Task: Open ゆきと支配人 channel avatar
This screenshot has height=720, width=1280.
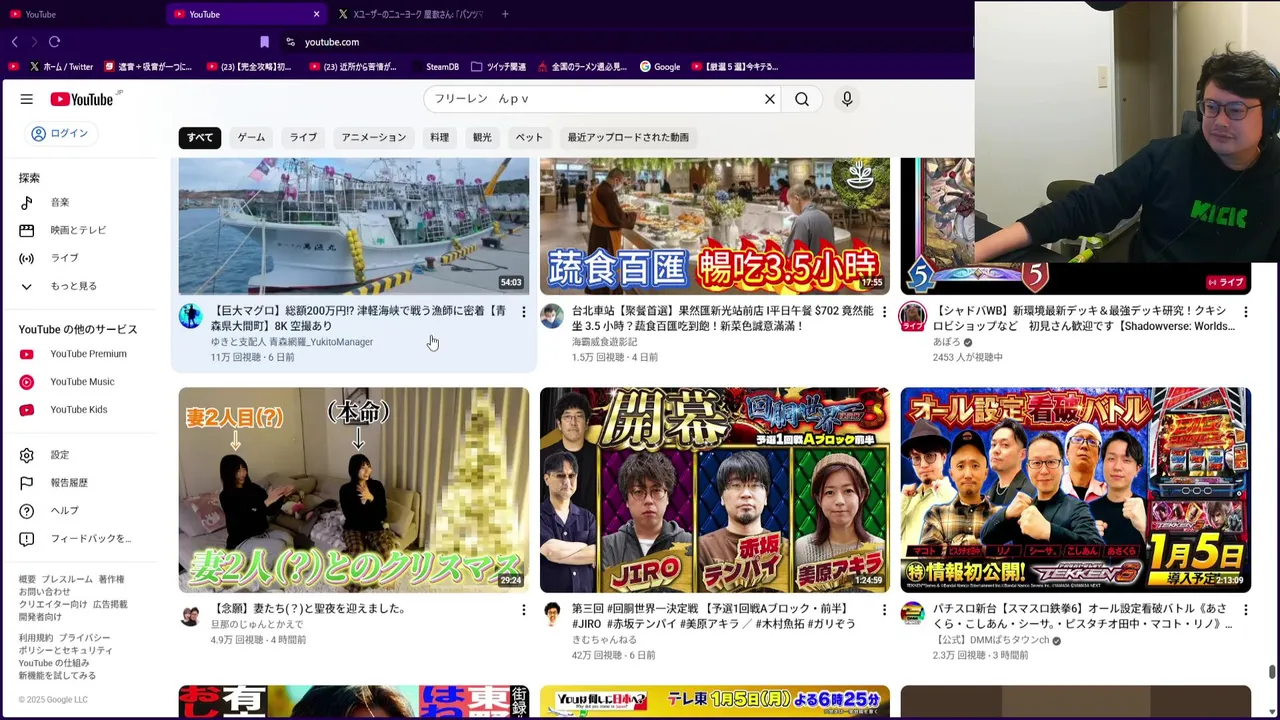Action: pyautogui.click(x=190, y=317)
